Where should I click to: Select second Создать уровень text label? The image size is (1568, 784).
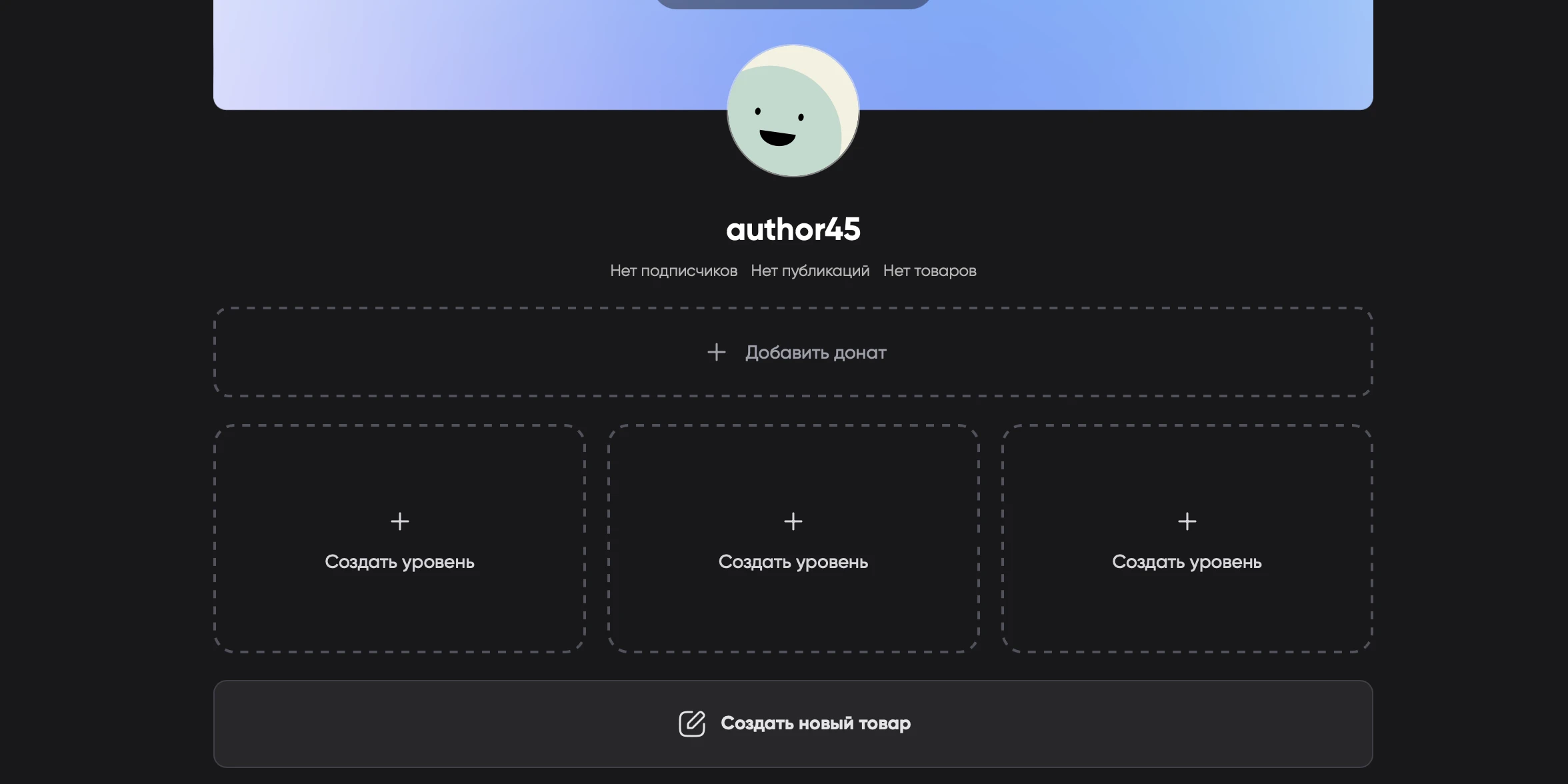pyautogui.click(x=793, y=562)
